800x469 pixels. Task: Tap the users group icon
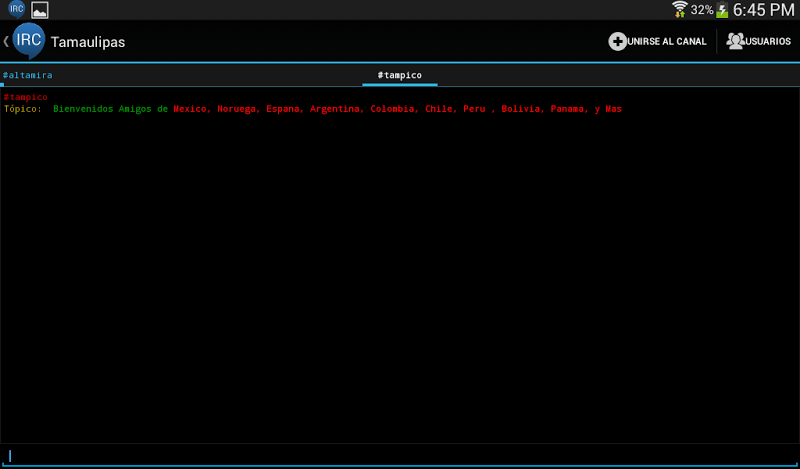pos(735,41)
